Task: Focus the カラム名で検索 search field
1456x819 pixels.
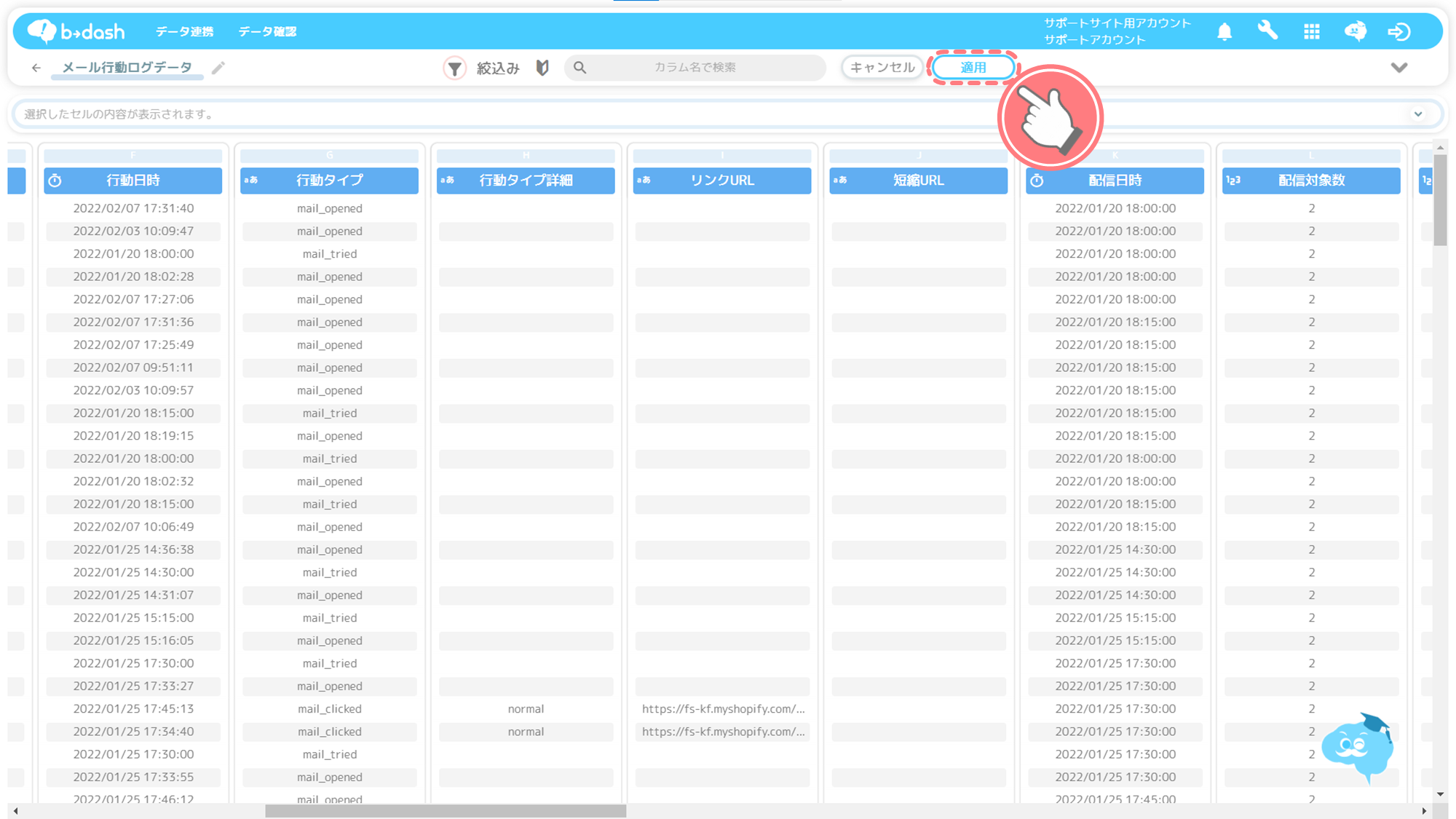Action: click(x=695, y=68)
